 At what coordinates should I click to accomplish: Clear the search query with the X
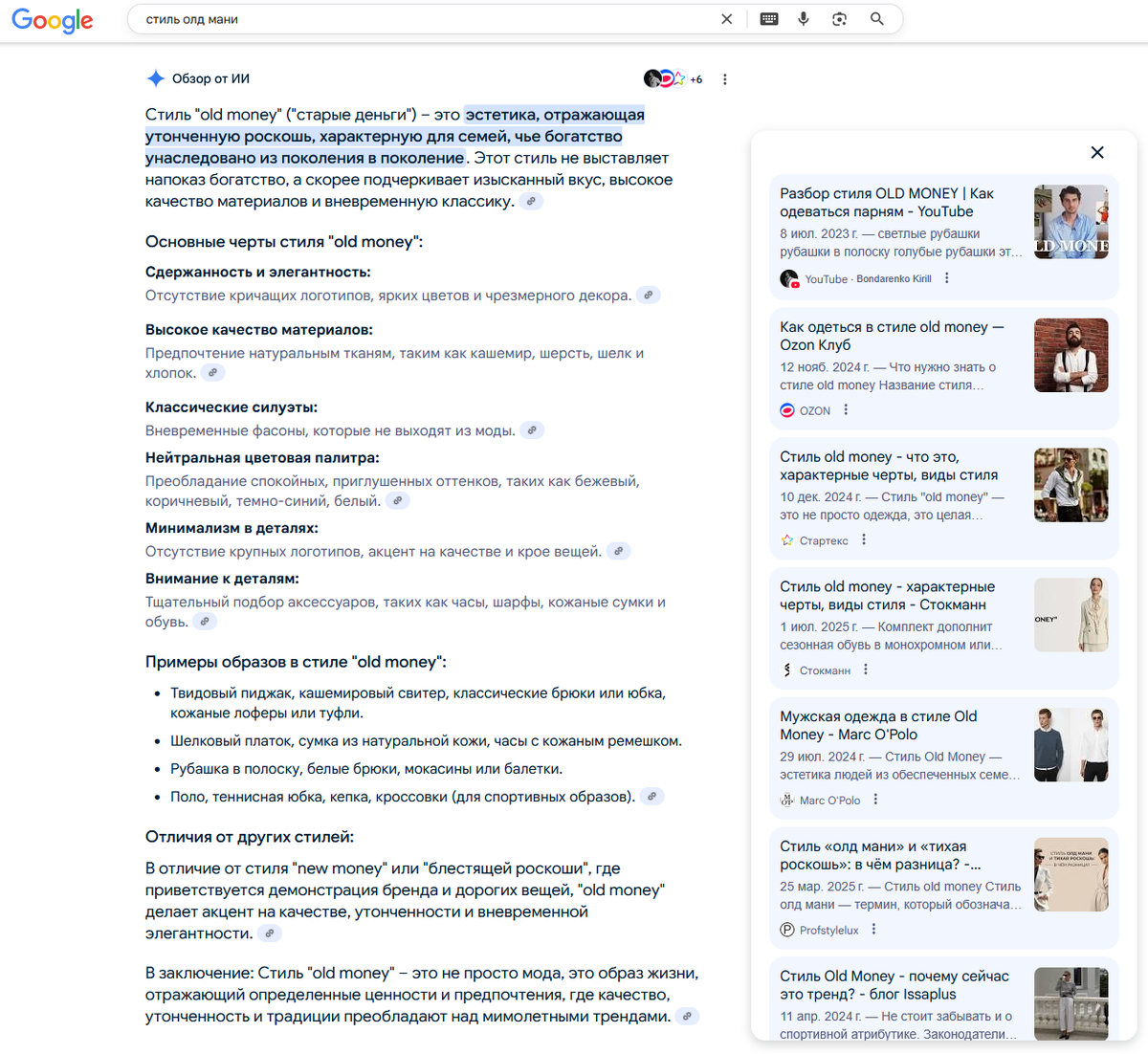click(x=726, y=18)
